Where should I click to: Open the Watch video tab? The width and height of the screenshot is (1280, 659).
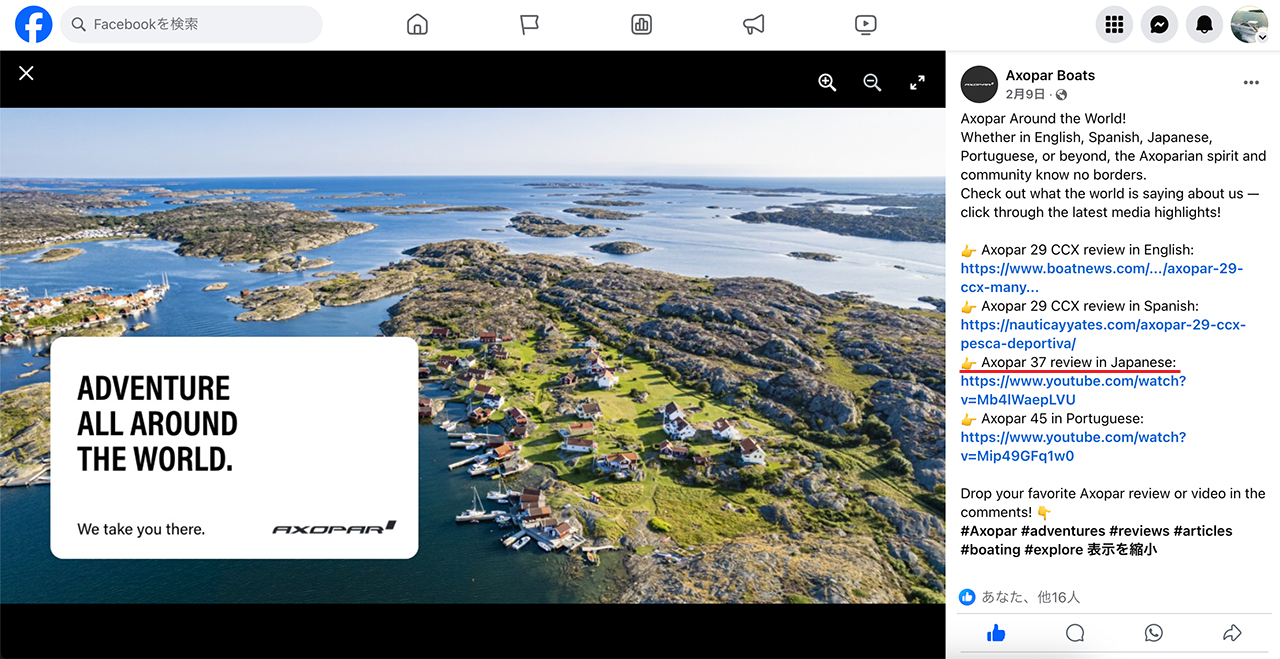pyautogui.click(x=866, y=25)
